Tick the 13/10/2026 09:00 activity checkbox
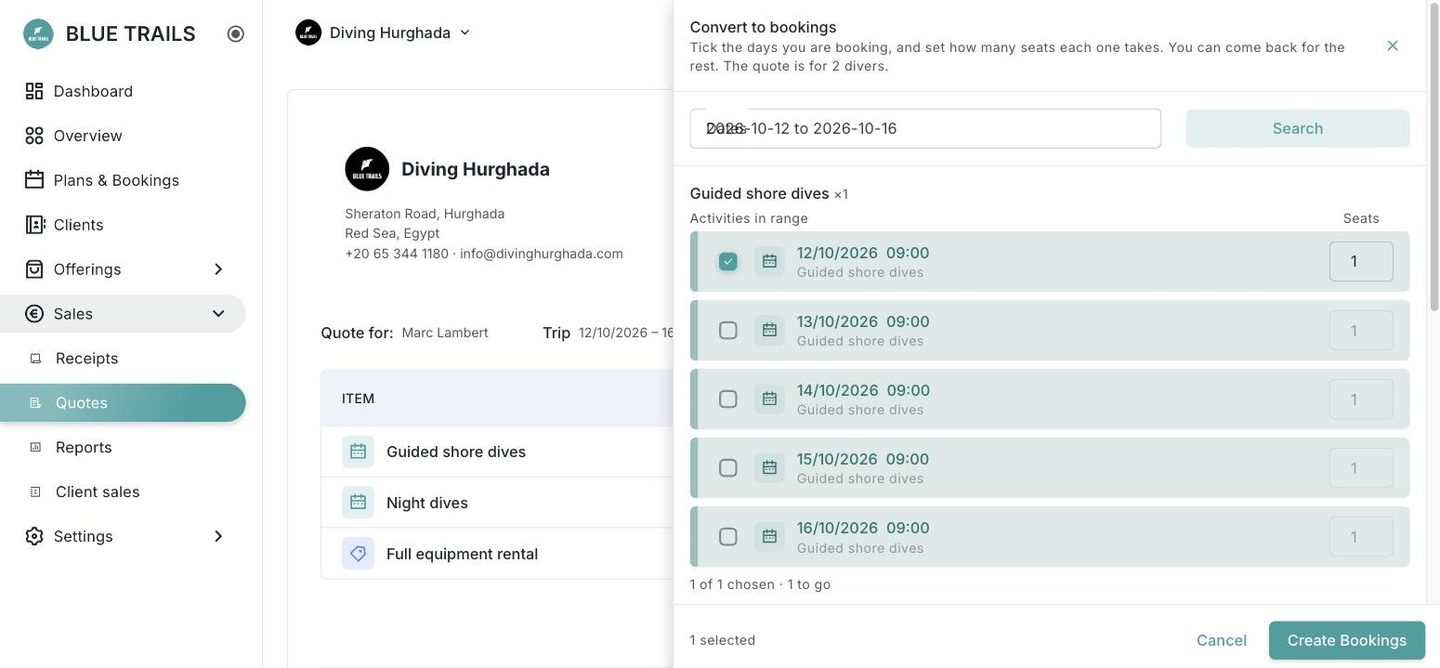 tap(728, 331)
